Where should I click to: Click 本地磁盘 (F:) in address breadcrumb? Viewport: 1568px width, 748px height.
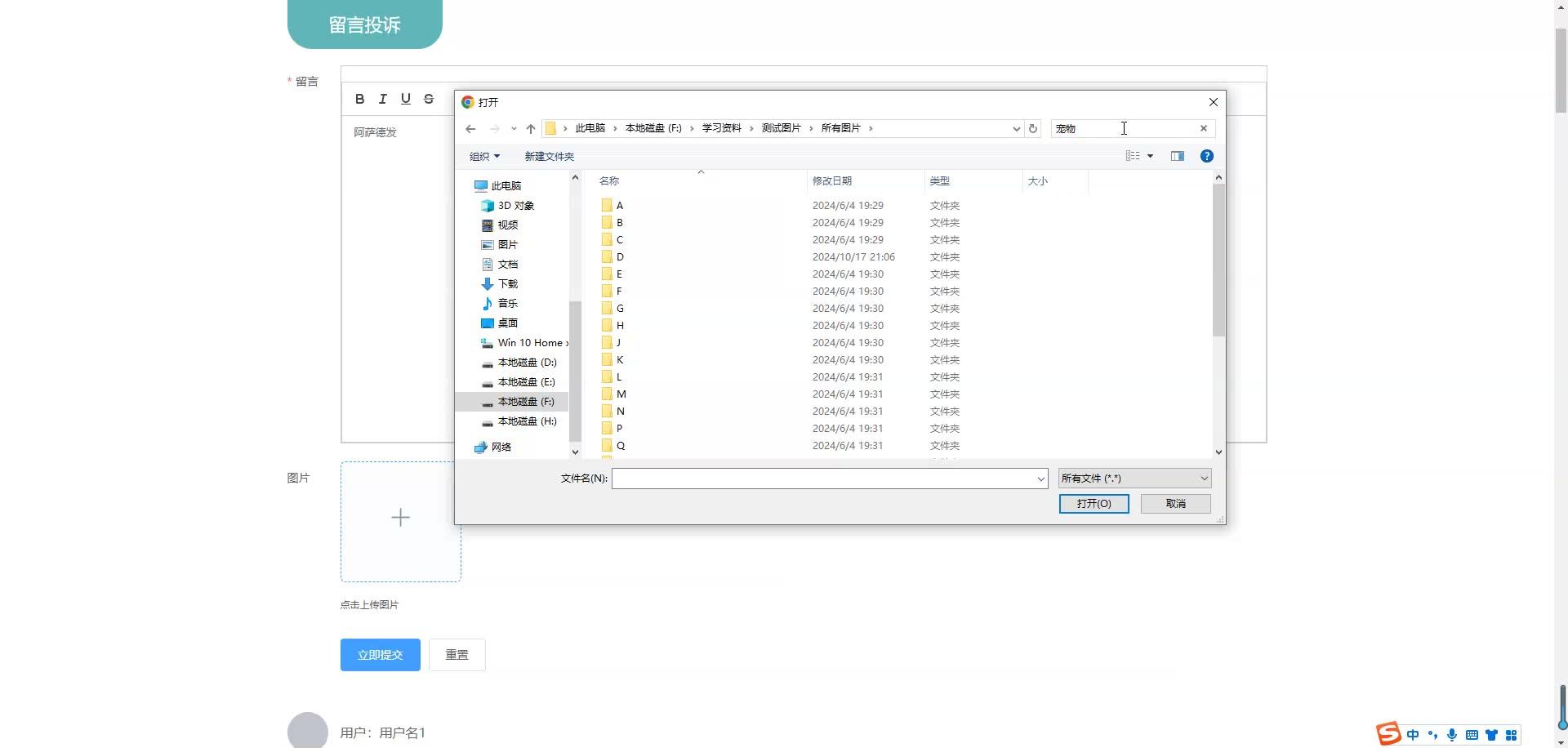pyautogui.click(x=653, y=128)
